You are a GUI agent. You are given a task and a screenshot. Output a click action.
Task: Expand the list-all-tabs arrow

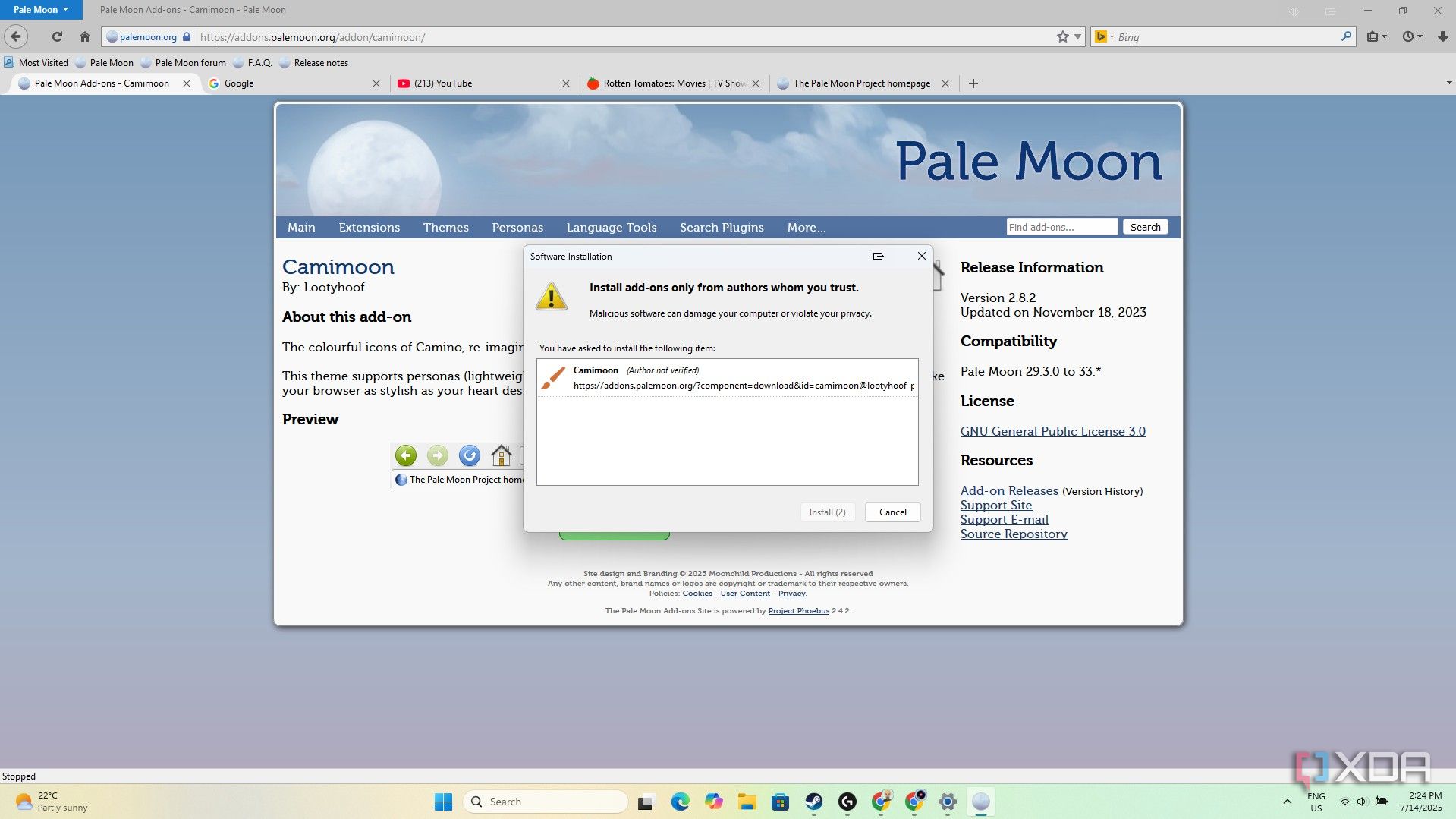(x=1448, y=83)
